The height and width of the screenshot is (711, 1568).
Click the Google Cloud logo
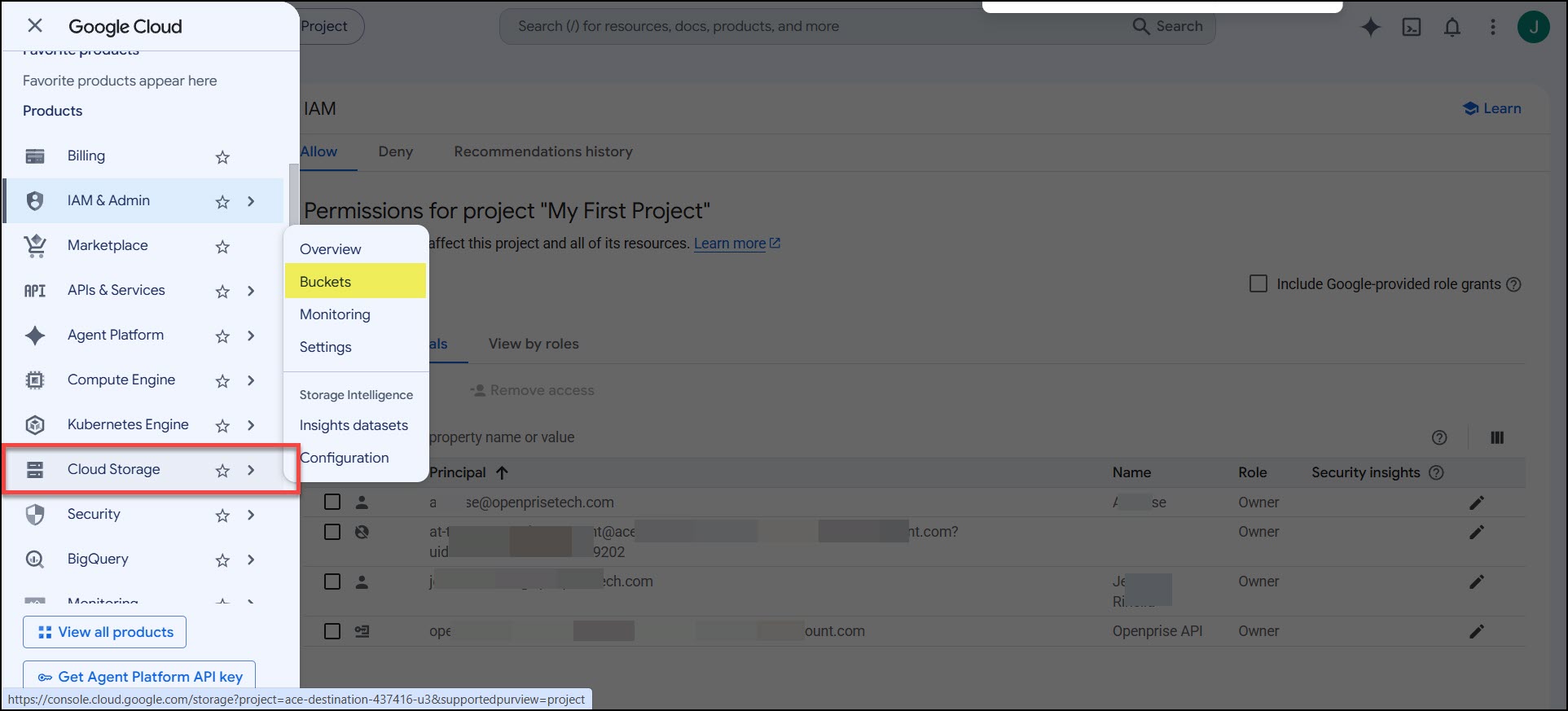[125, 26]
